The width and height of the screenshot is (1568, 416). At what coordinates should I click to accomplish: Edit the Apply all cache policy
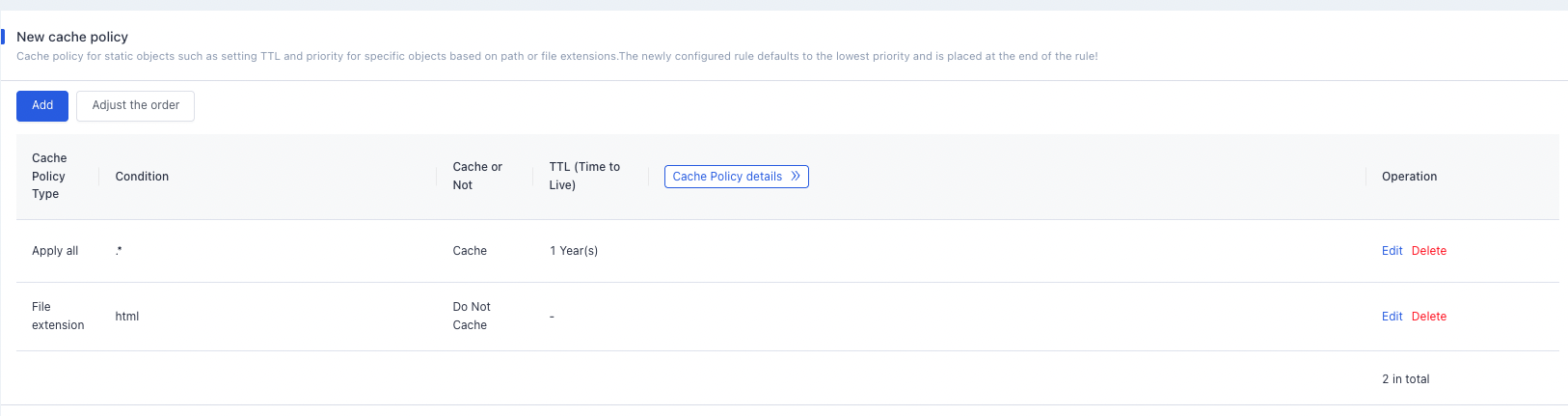coord(1392,251)
